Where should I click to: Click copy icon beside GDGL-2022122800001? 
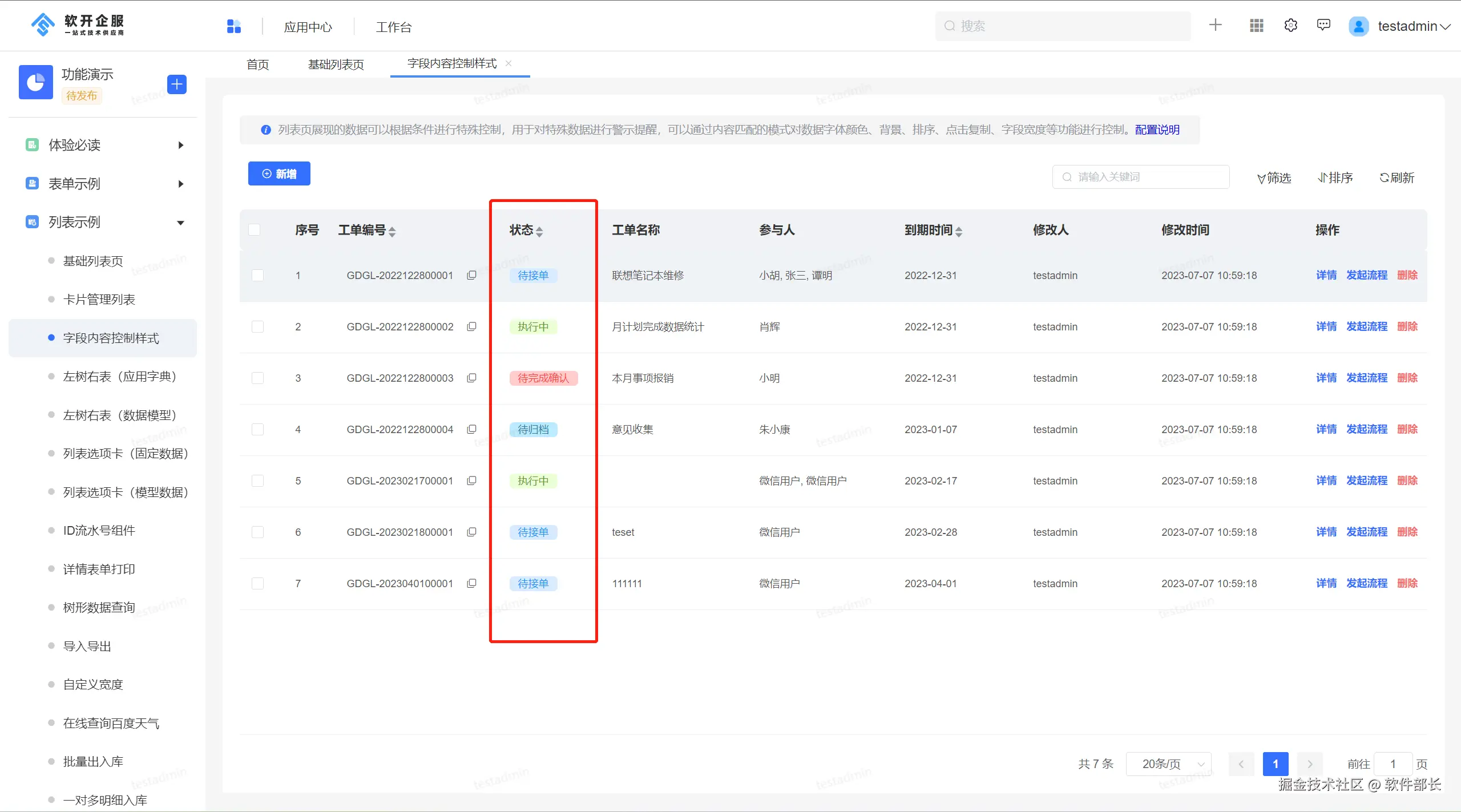click(471, 275)
